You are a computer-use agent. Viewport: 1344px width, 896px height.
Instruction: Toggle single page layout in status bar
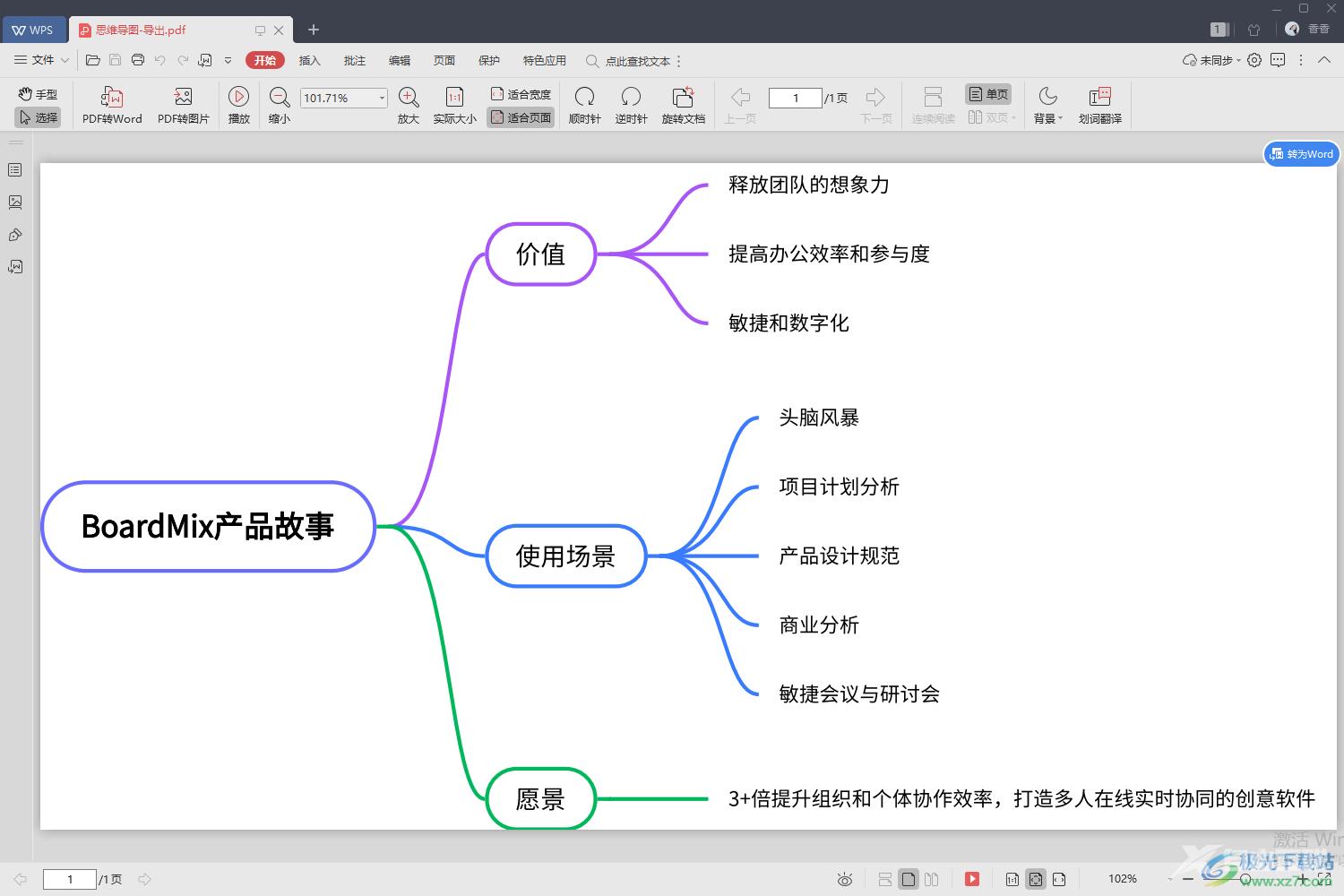click(909, 879)
